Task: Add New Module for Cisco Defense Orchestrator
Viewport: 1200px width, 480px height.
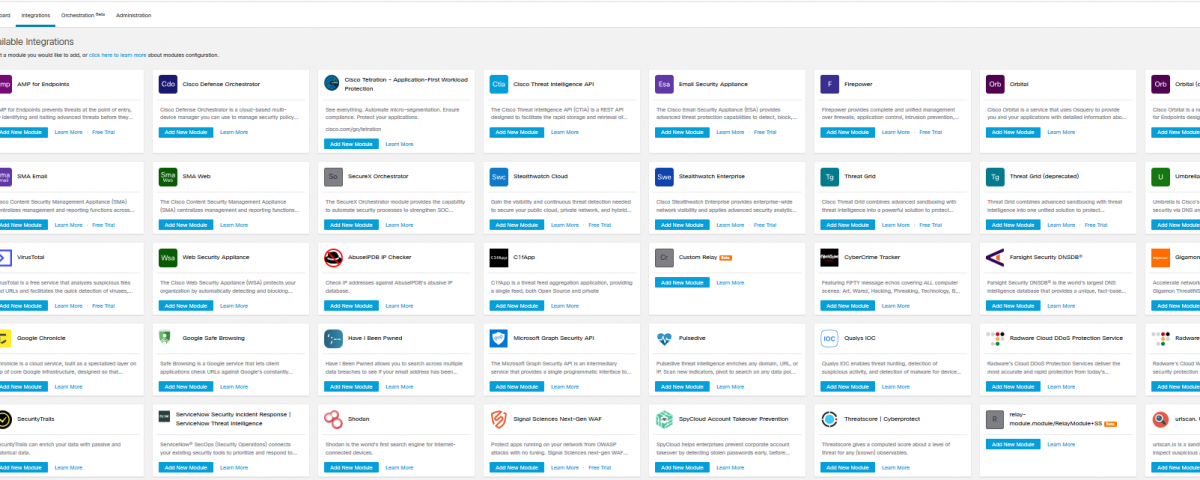Action: [185, 132]
